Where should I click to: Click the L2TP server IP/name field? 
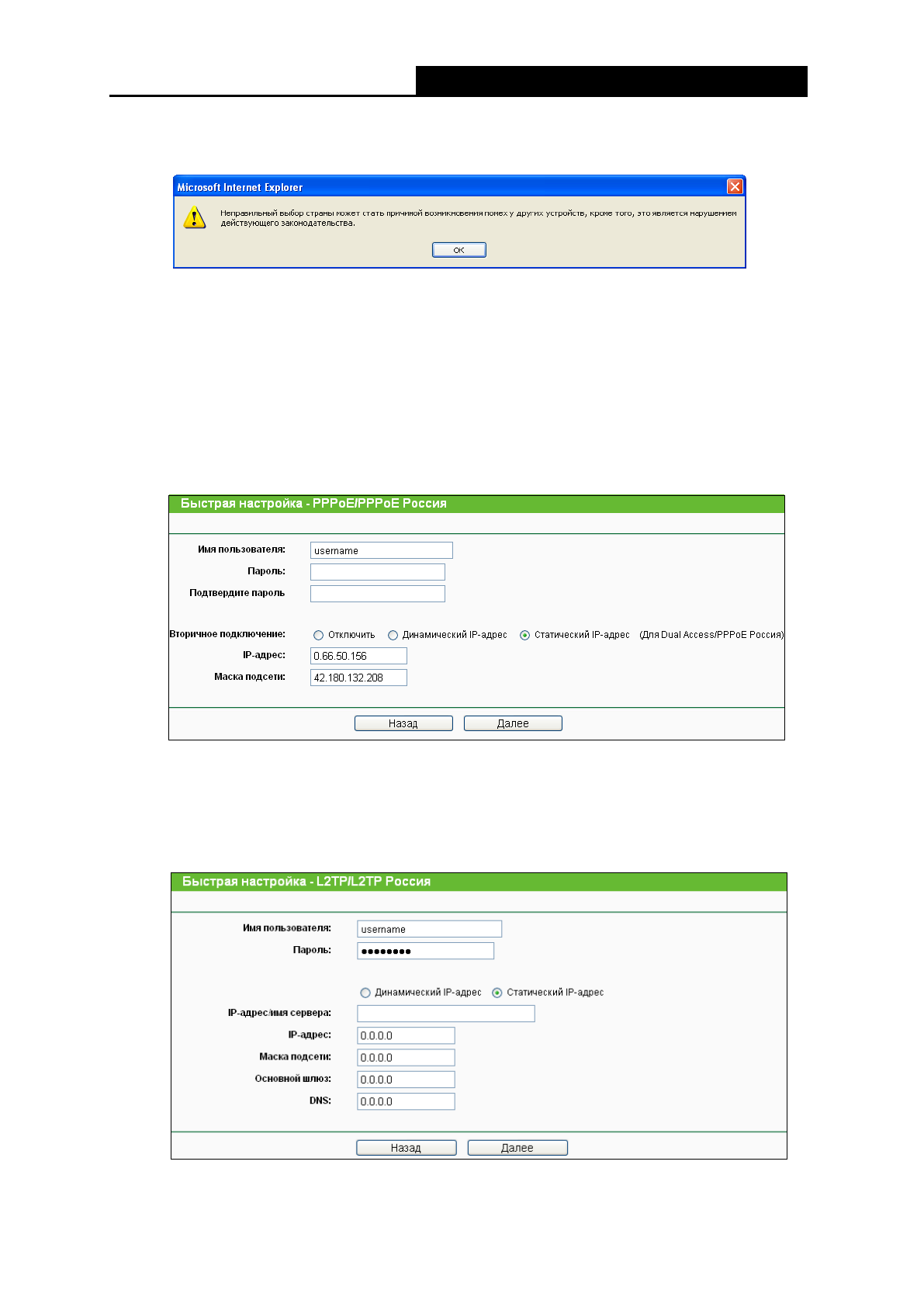(445, 1014)
